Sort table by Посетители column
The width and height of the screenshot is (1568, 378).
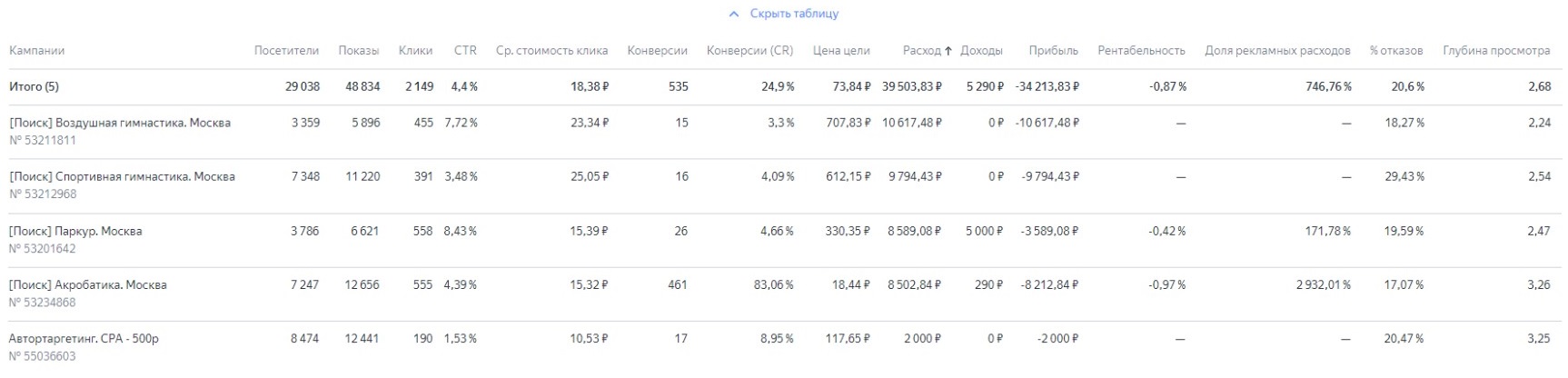286,51
